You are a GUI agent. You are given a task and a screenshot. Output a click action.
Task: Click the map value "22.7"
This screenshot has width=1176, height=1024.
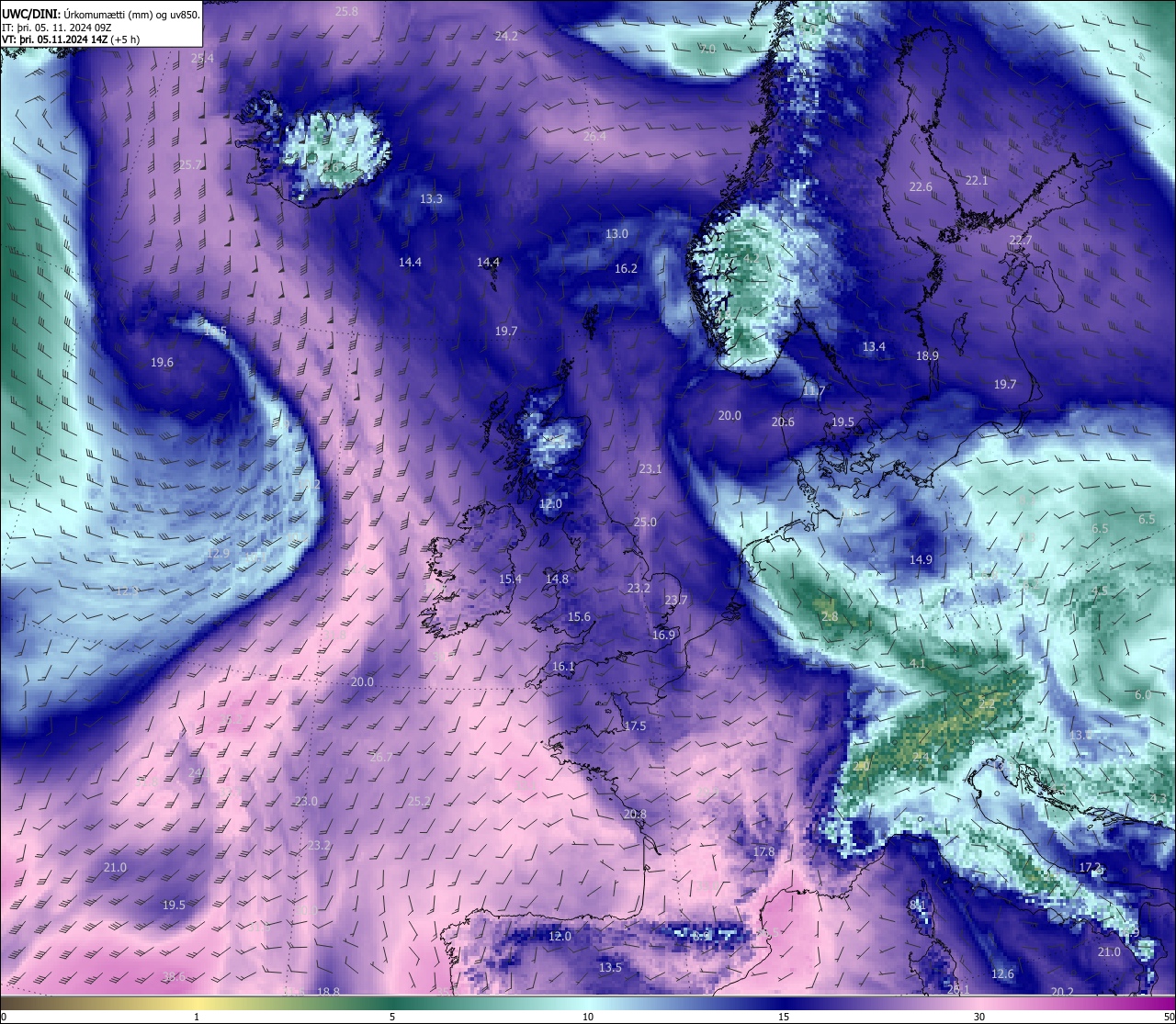[1021, 240]
